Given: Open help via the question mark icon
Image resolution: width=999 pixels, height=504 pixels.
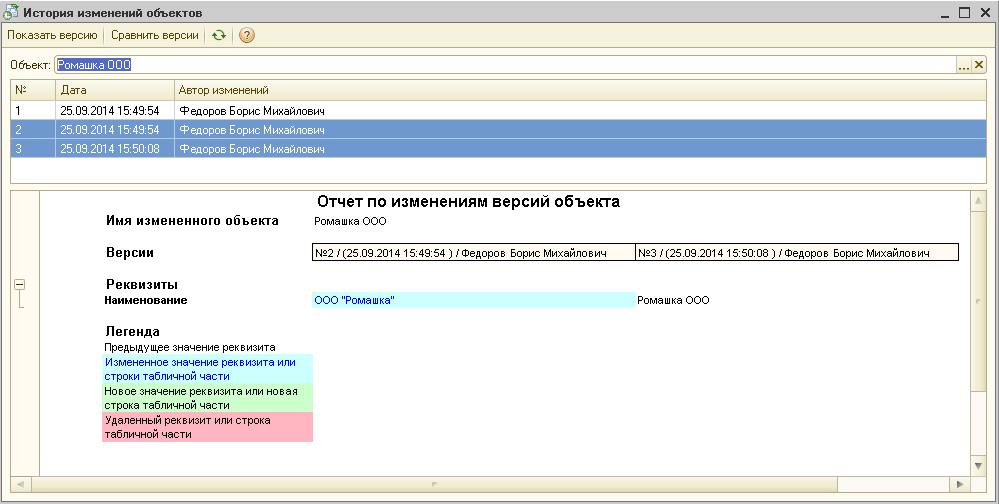Looking at the screenshot, I should (x=247, y=36).
